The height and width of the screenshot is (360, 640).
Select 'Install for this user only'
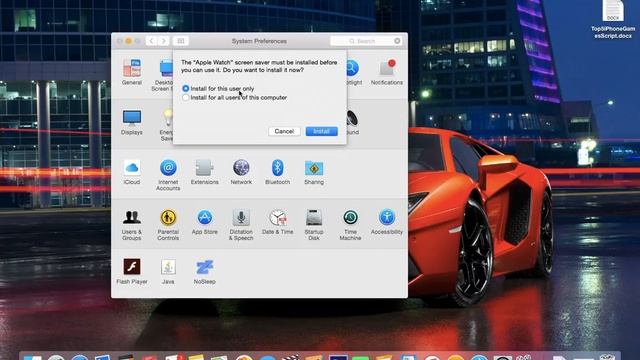(218, 89)
